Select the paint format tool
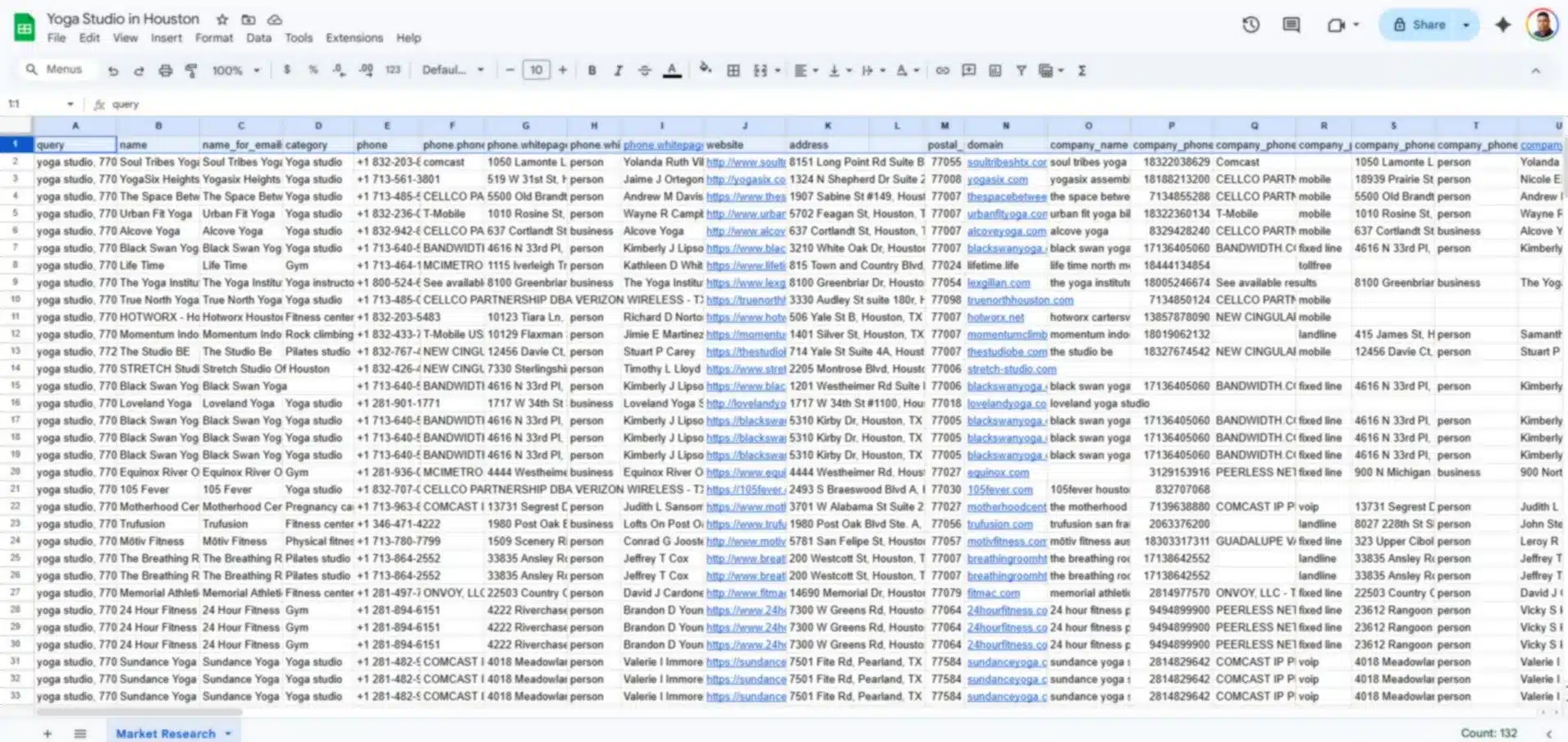Screen dimensions: 1568x742 pyautogui.click(x=191, y=71)
